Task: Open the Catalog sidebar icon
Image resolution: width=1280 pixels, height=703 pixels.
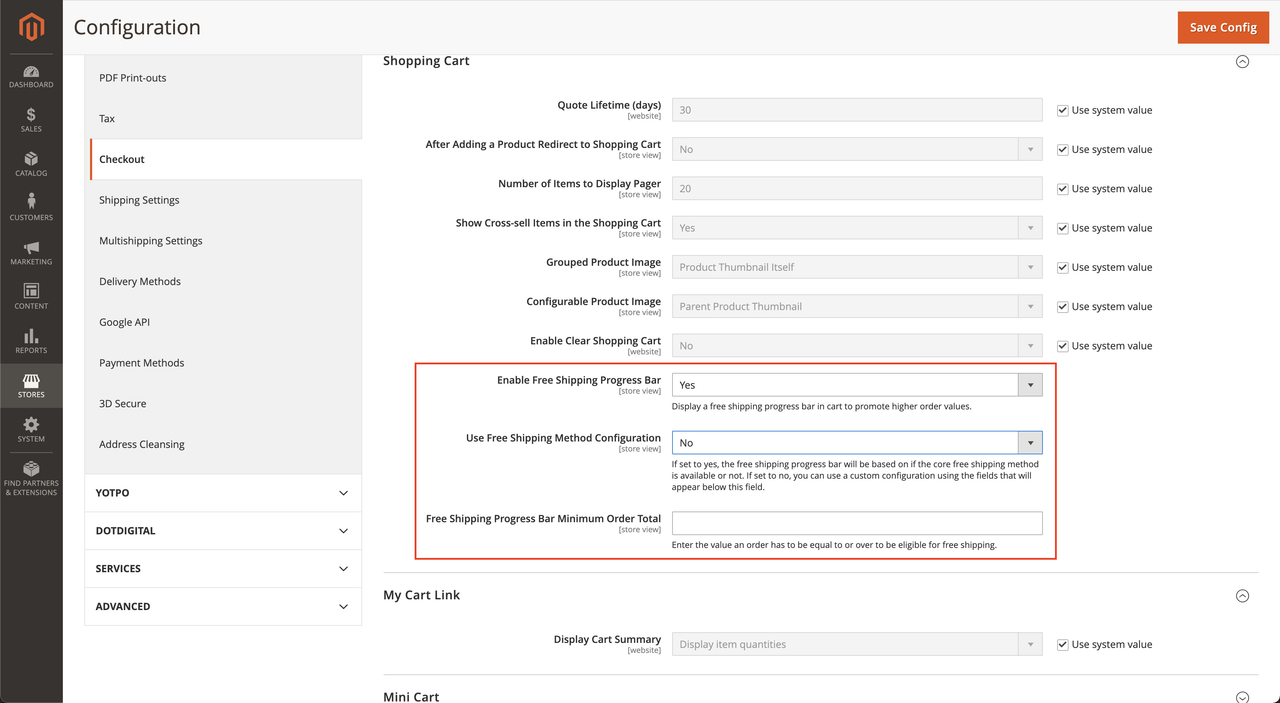Action: point(31,165)
